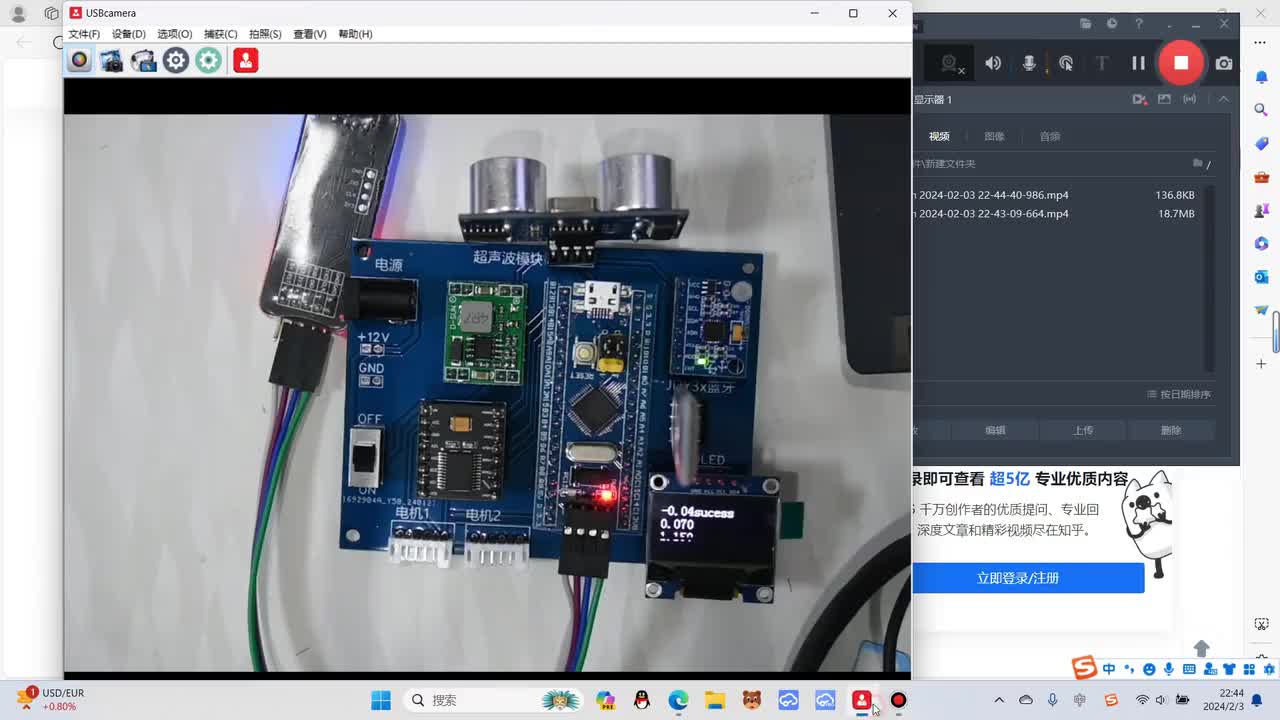Click the red user profile toolbar icon

[245, 60]
